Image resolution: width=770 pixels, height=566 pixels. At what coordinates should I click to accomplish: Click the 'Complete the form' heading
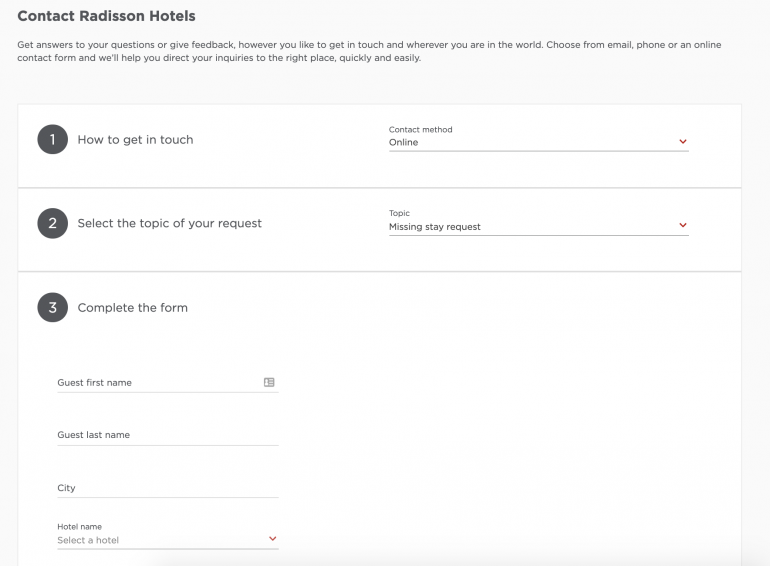(x=132, y=308)
